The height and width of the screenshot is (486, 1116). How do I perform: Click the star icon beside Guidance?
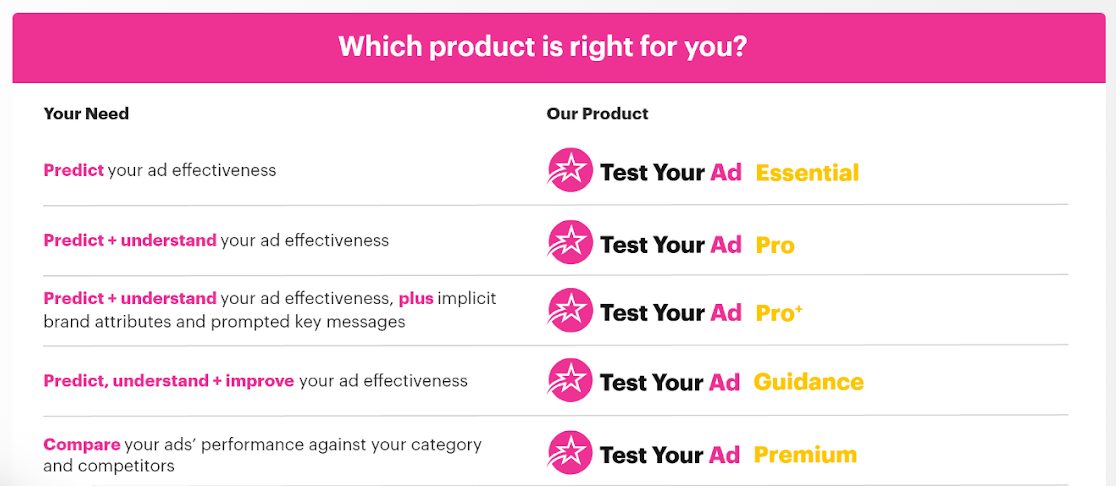(x=570, y=380)
